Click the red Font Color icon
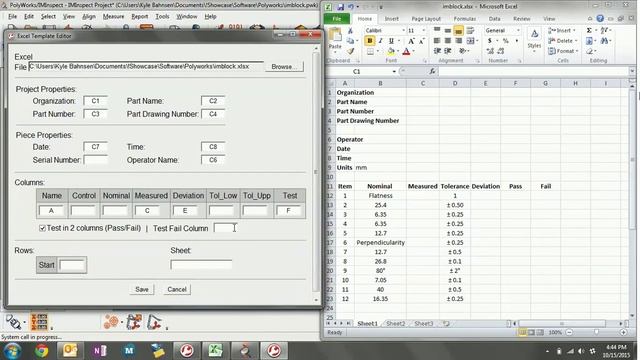Screen dimensions: 640x360 click(x=406, y=51)
